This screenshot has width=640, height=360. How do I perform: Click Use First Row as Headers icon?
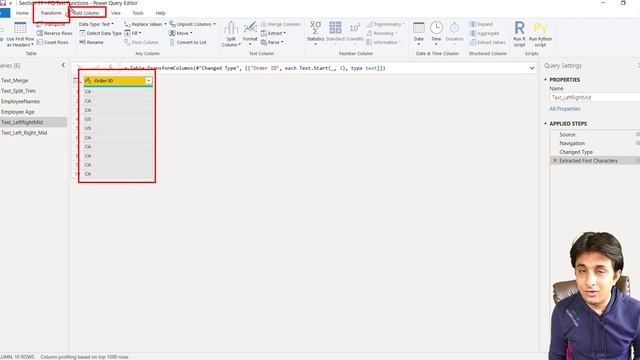[20, 28]
